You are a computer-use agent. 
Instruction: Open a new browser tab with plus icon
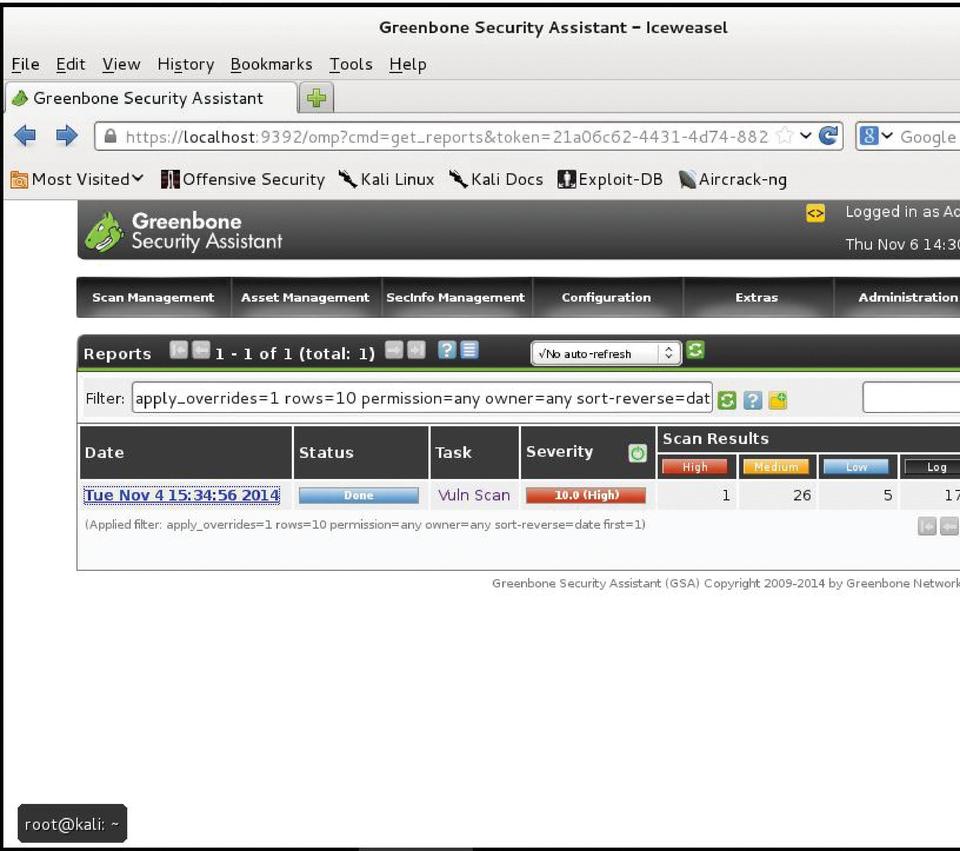point(317,98)
